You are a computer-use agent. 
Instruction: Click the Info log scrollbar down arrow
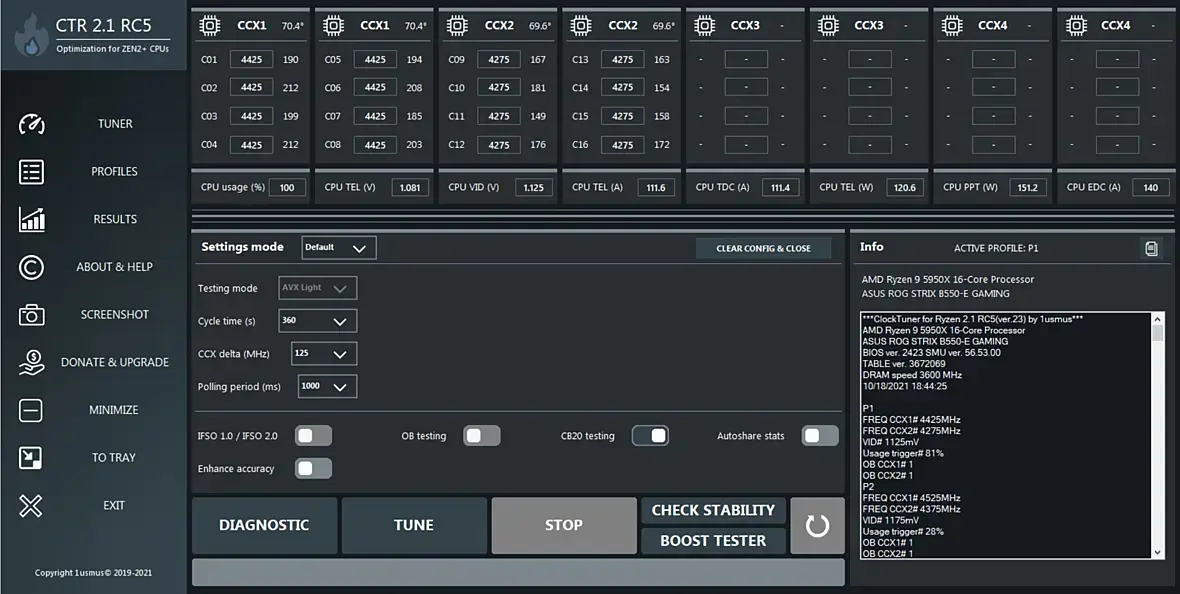point(1157,553)
